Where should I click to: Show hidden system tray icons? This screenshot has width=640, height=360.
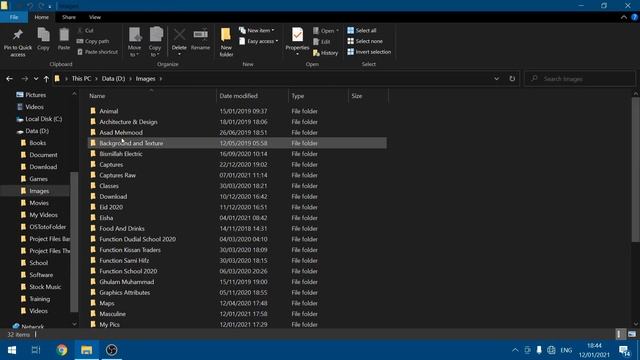pyautogui.click(x=515, y=350)
